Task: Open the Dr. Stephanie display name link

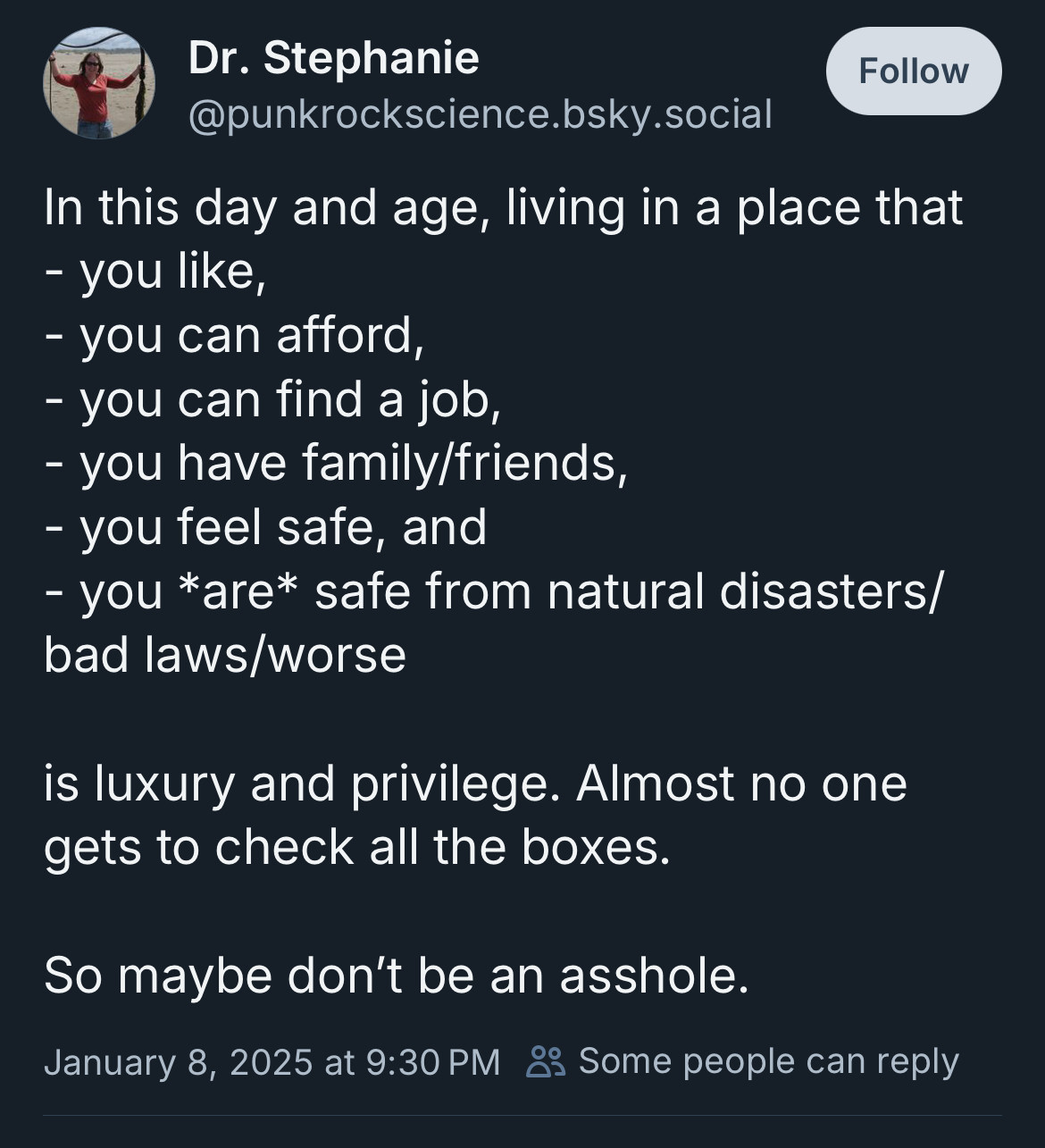Action: 333,58
